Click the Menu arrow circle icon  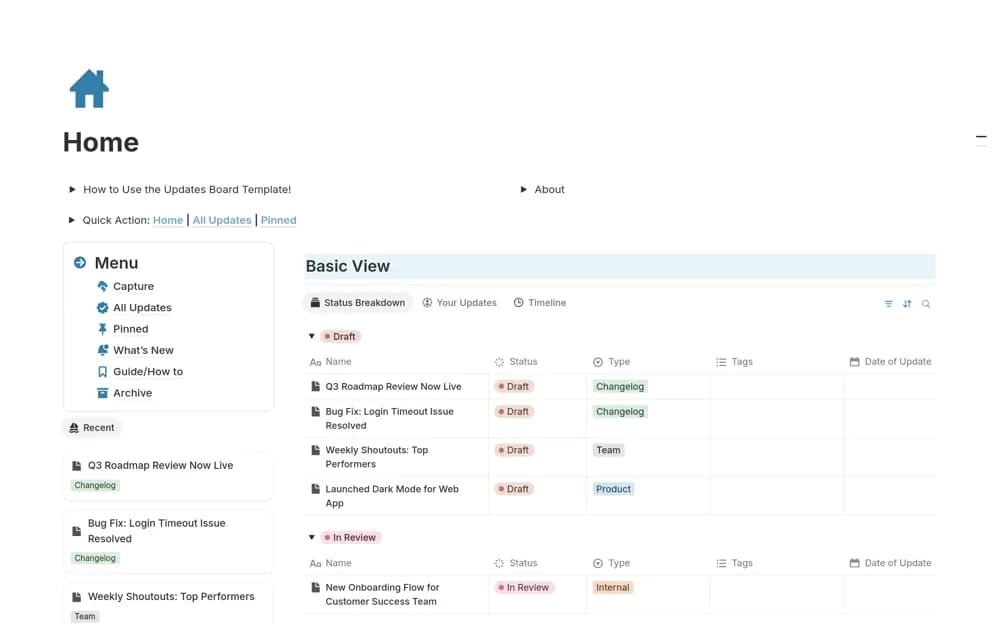(80, 262)
